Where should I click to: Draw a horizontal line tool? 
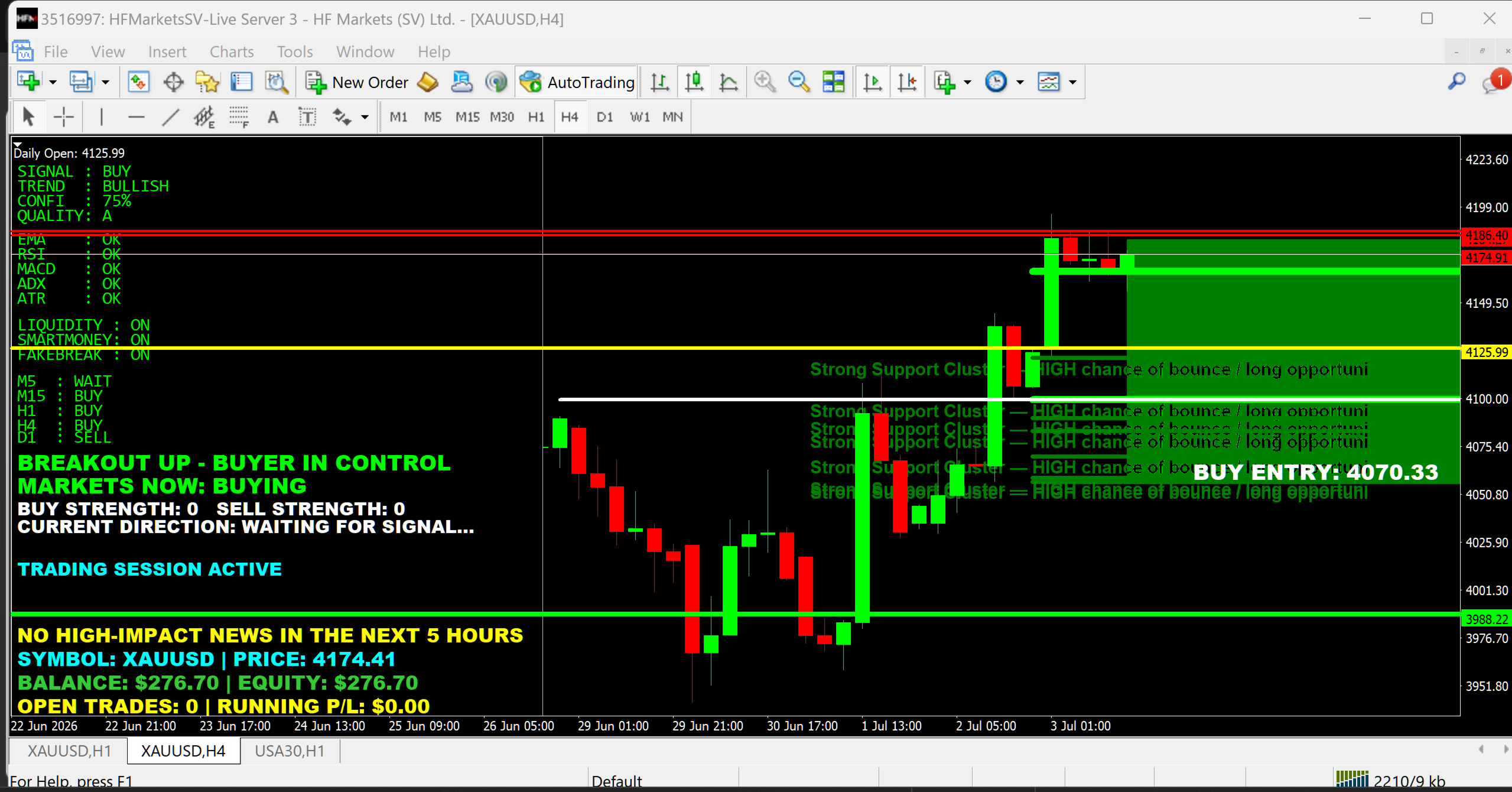(x=136, y=117)
